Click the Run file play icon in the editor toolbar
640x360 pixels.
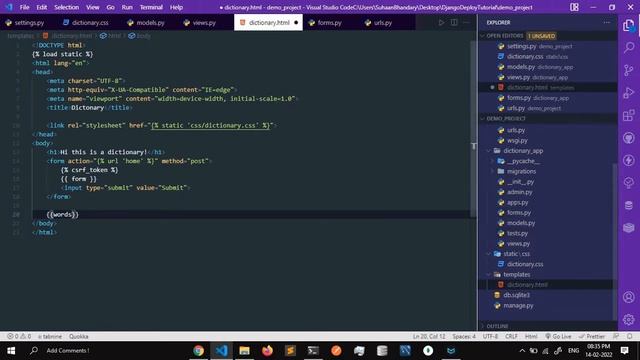pos(441,22)
